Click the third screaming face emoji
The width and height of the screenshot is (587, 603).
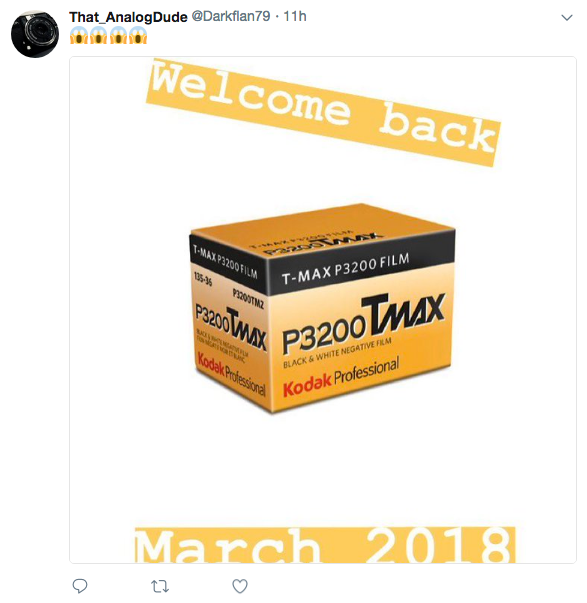click(118, 35)
